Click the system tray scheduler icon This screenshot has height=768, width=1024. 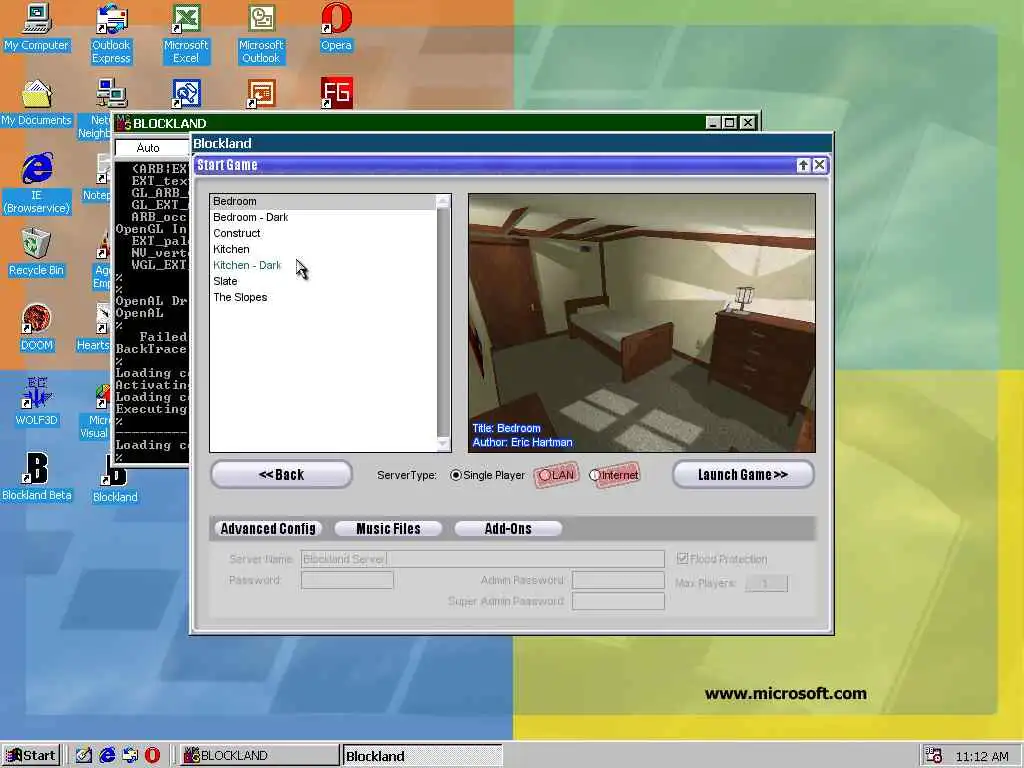[x=933, y=756]
